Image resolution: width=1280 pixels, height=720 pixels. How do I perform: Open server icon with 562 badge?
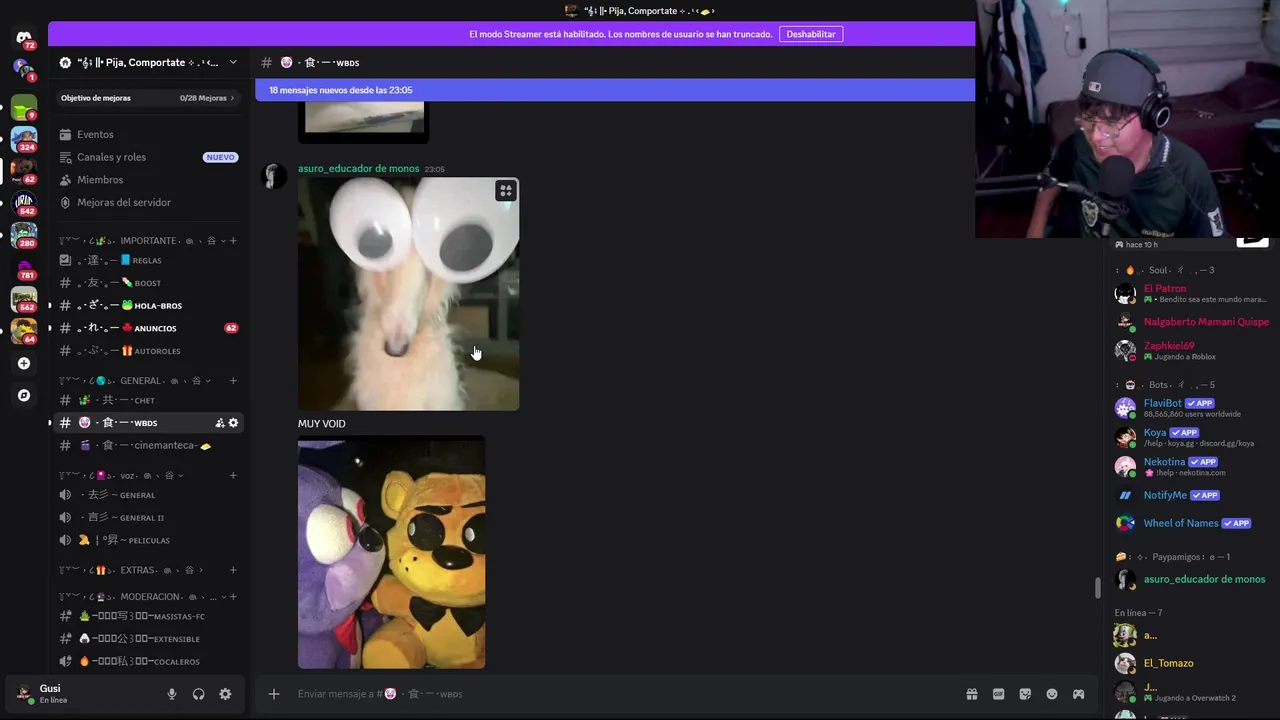[x=24, y=299]
